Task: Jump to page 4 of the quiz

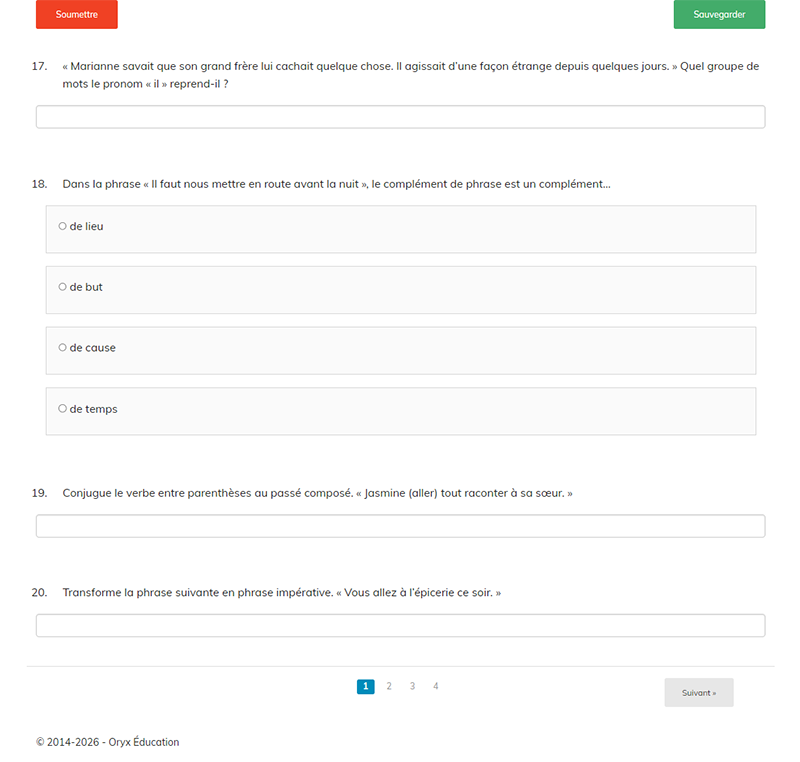Action: tap(436, 686)
